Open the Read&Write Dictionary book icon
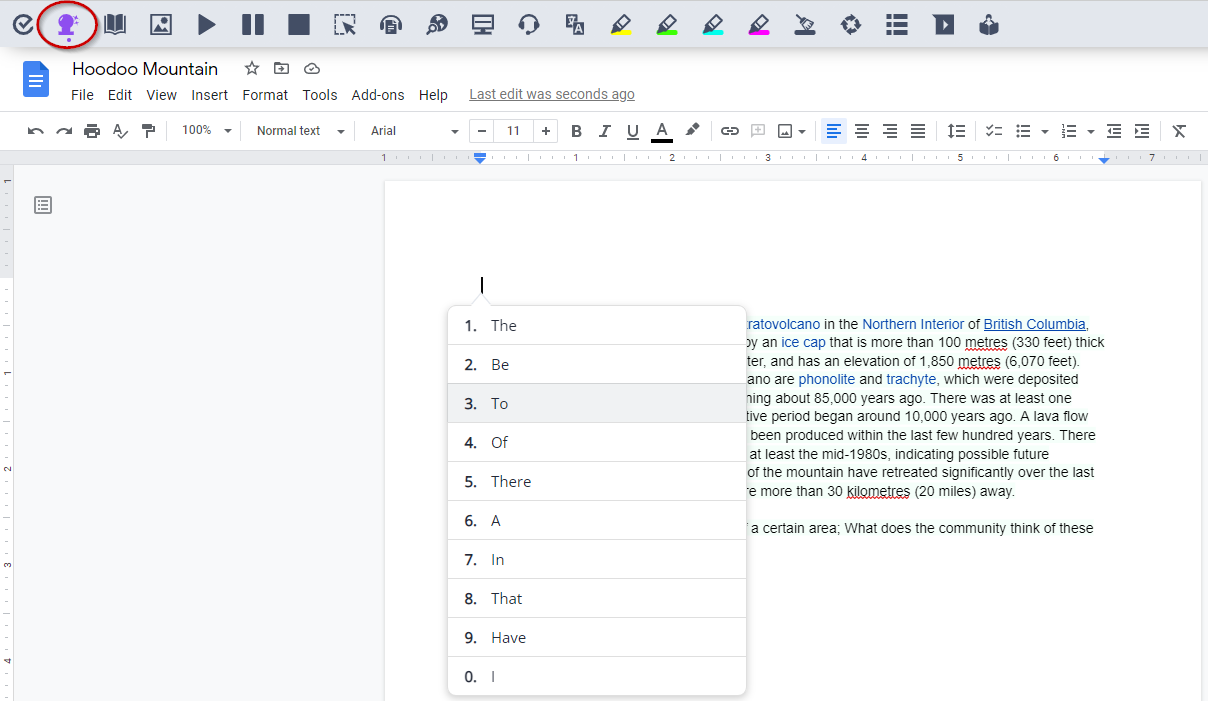This screenshot has width=1208, height=701. coord(115,25)
